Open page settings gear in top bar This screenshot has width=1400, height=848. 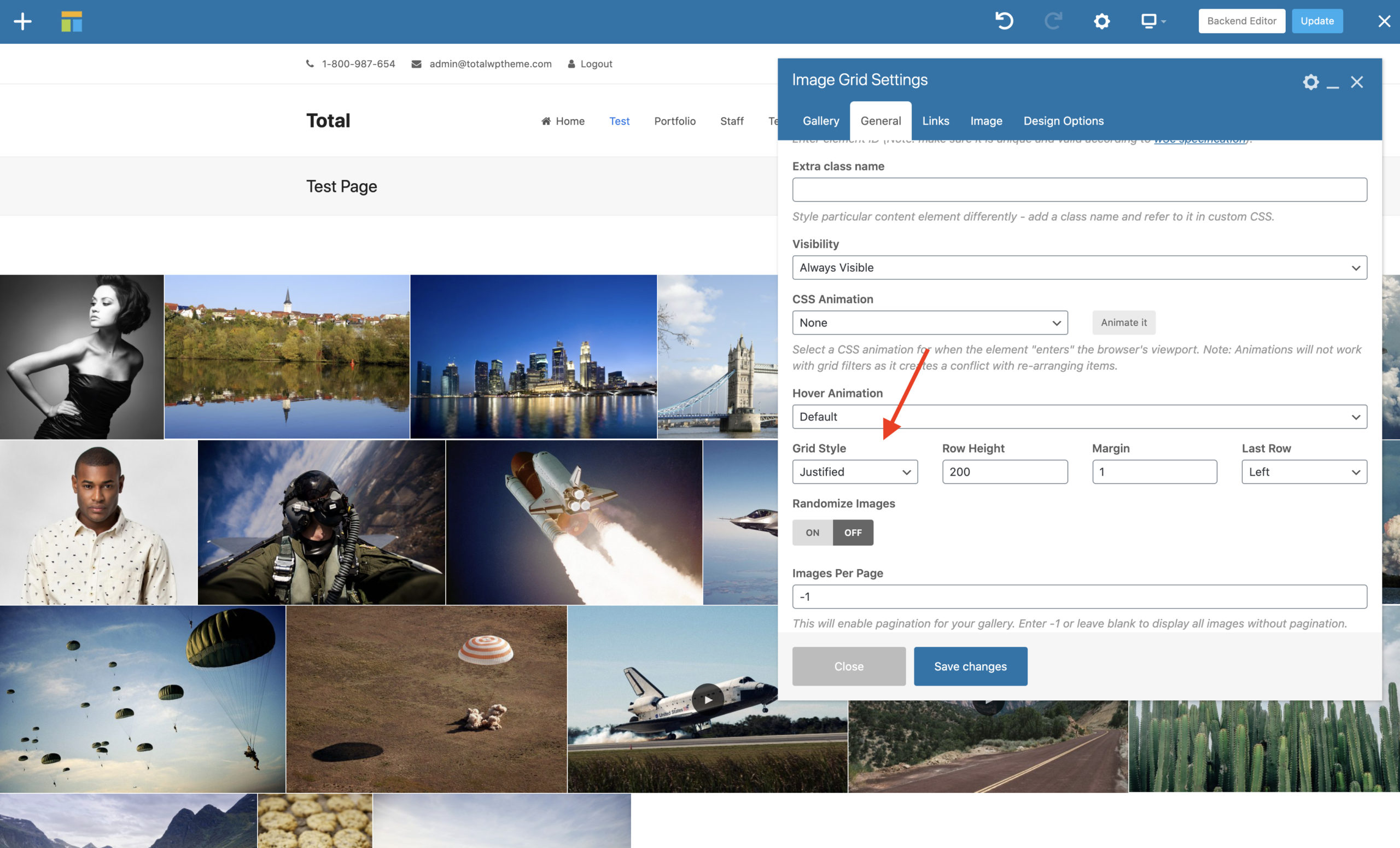[x=1101, y=21]
